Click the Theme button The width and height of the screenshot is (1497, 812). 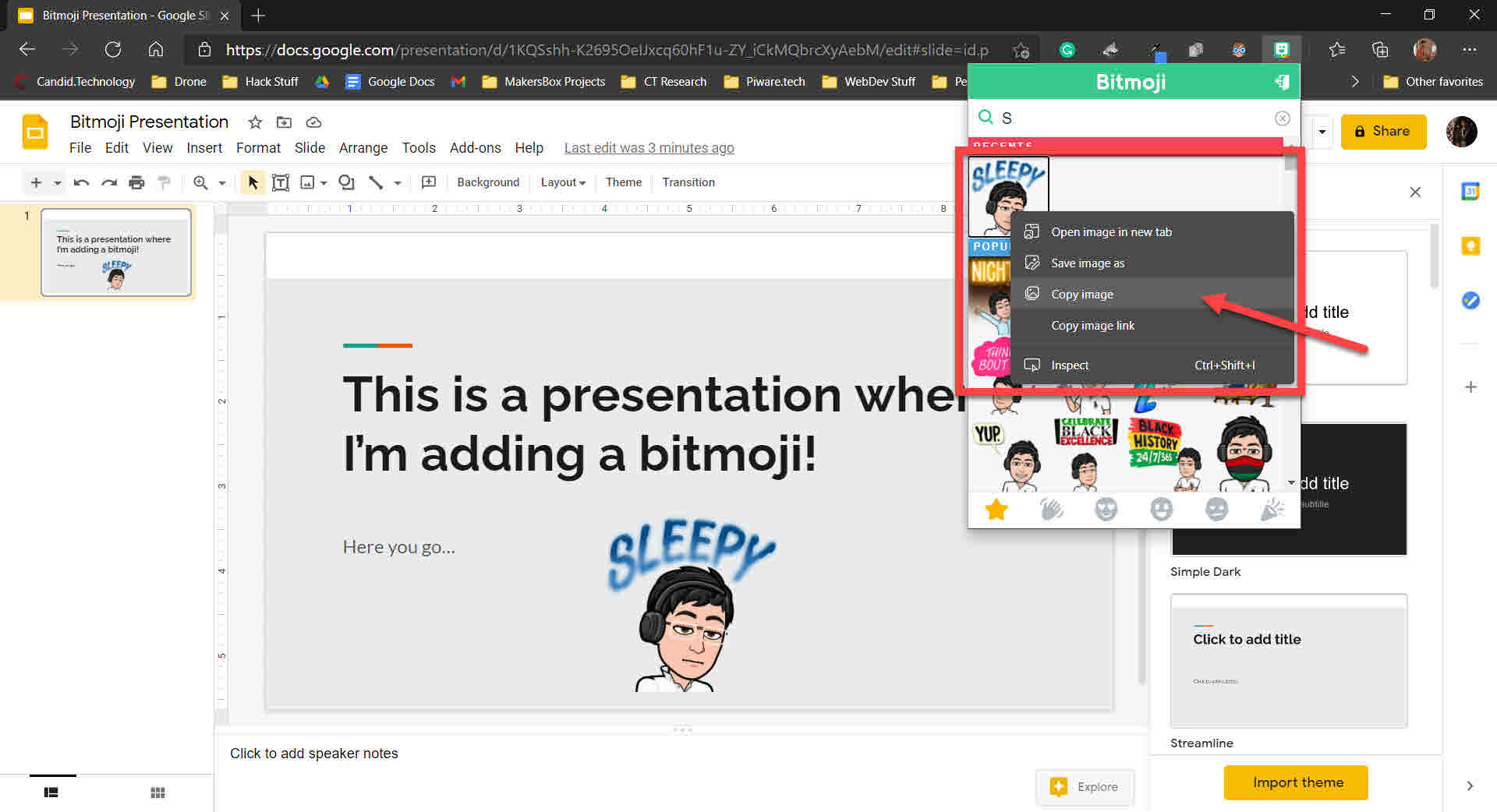point(624,182)
